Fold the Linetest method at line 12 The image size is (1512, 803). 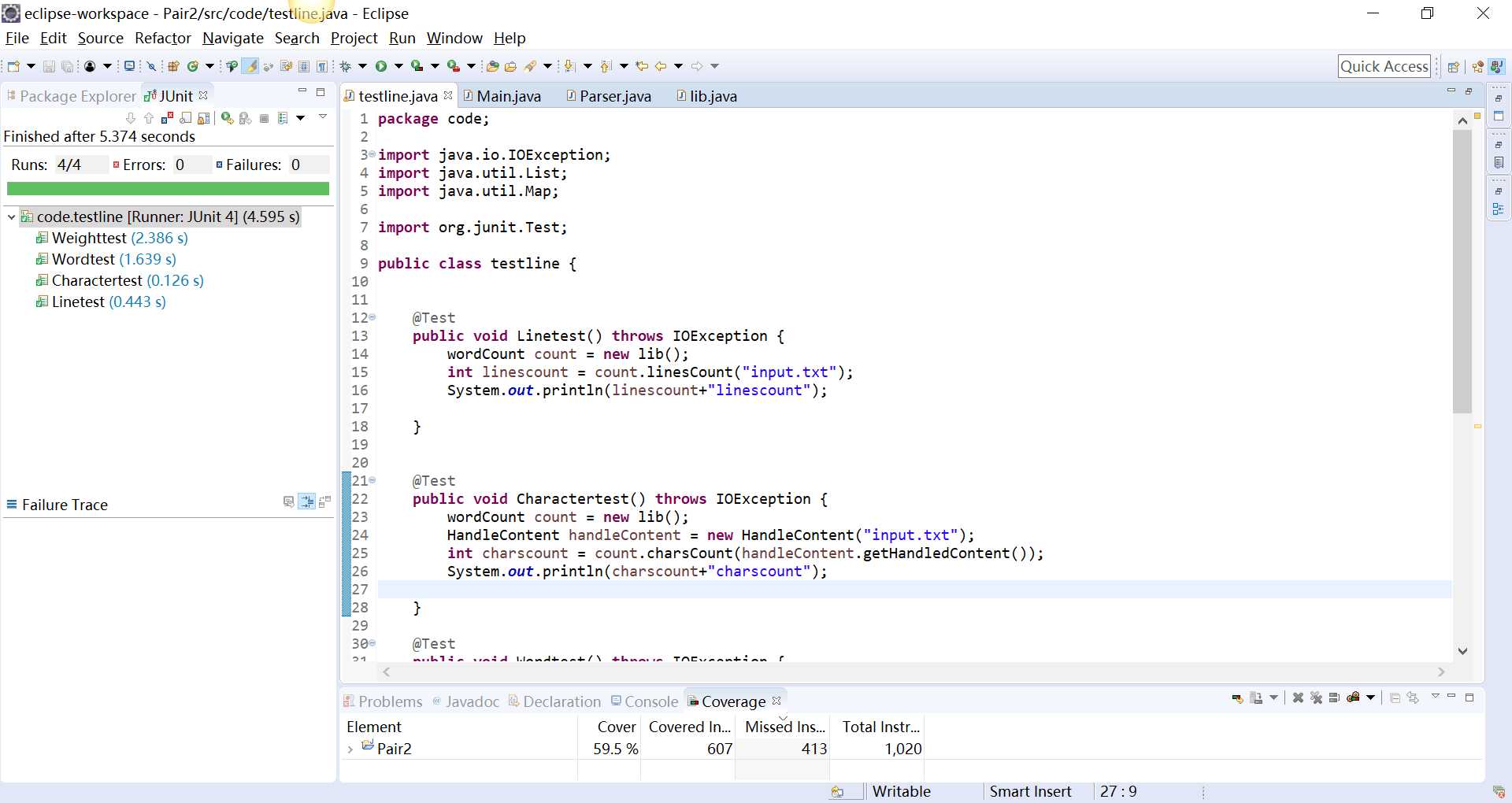[x=372, y=317]
